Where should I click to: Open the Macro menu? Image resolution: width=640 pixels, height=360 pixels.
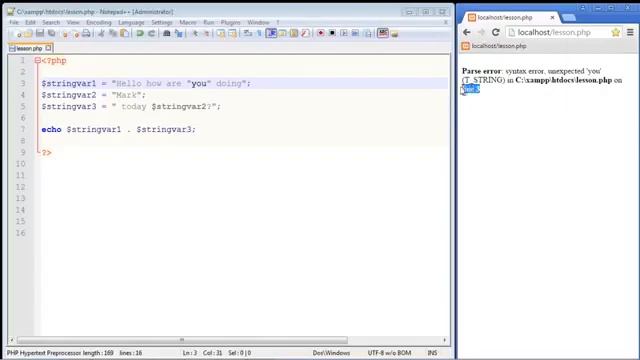[188, 22]
